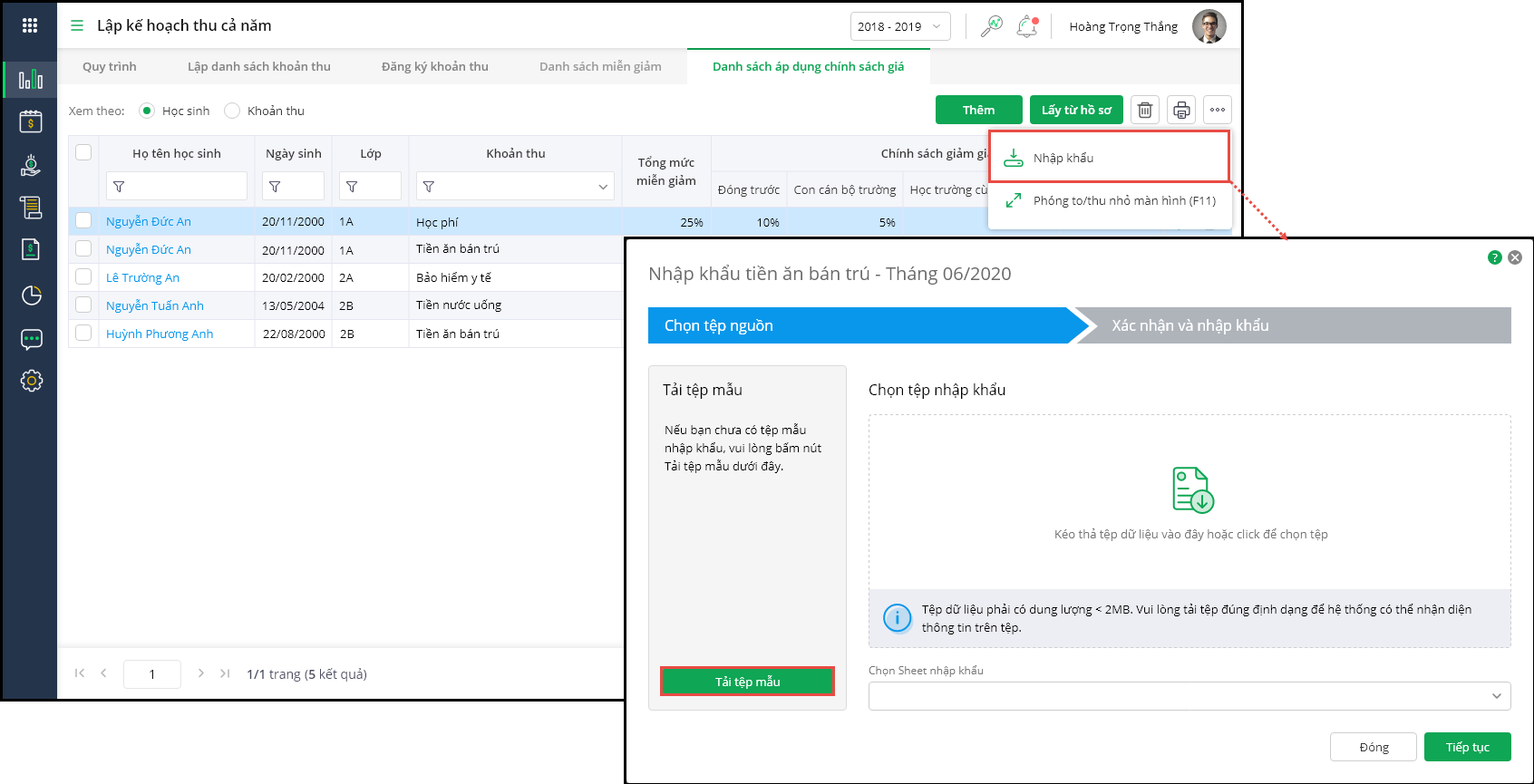The height and width of the screenshot is (784, 1534).
Task: Click the Đóng button in dialog
Action: pyautogui.click(x=1374, y=747)
